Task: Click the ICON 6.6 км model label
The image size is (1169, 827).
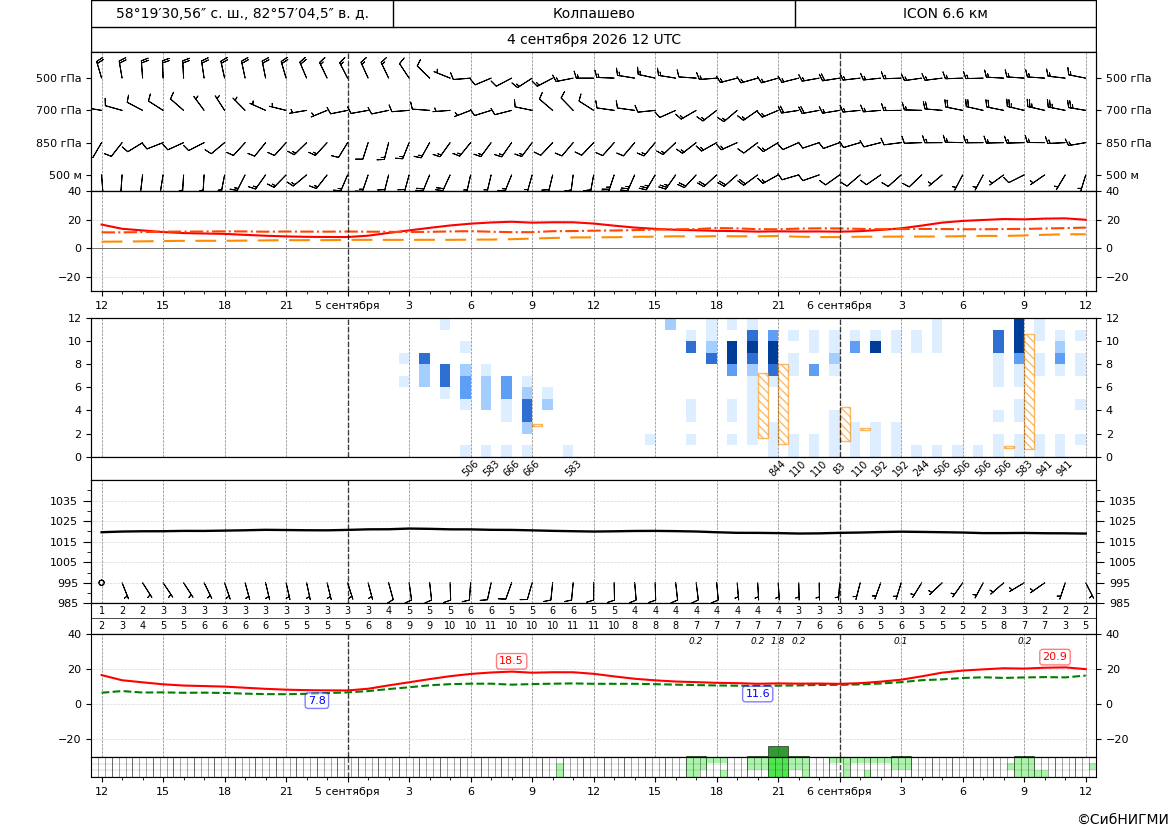Action: (945, 13)
